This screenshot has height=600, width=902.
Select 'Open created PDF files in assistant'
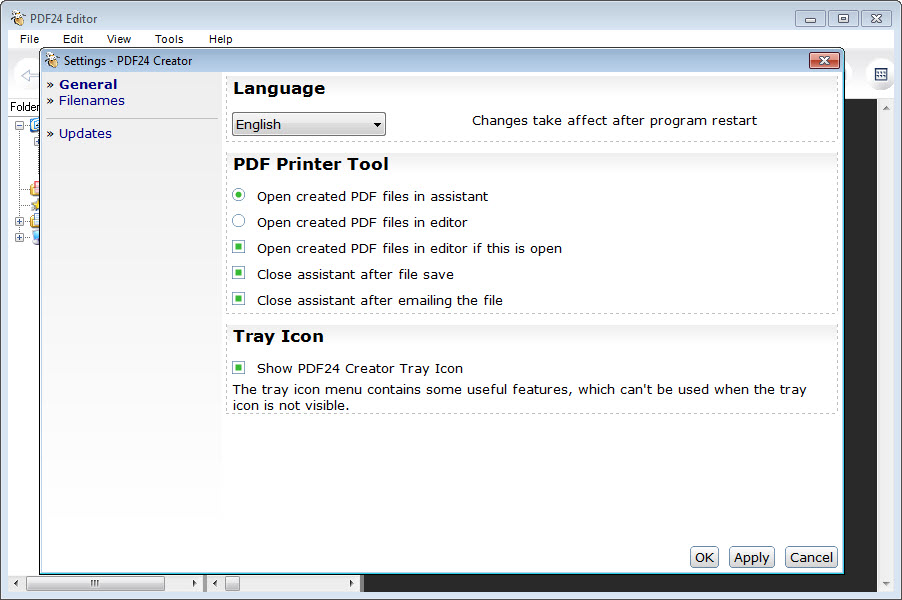point(239,196)
